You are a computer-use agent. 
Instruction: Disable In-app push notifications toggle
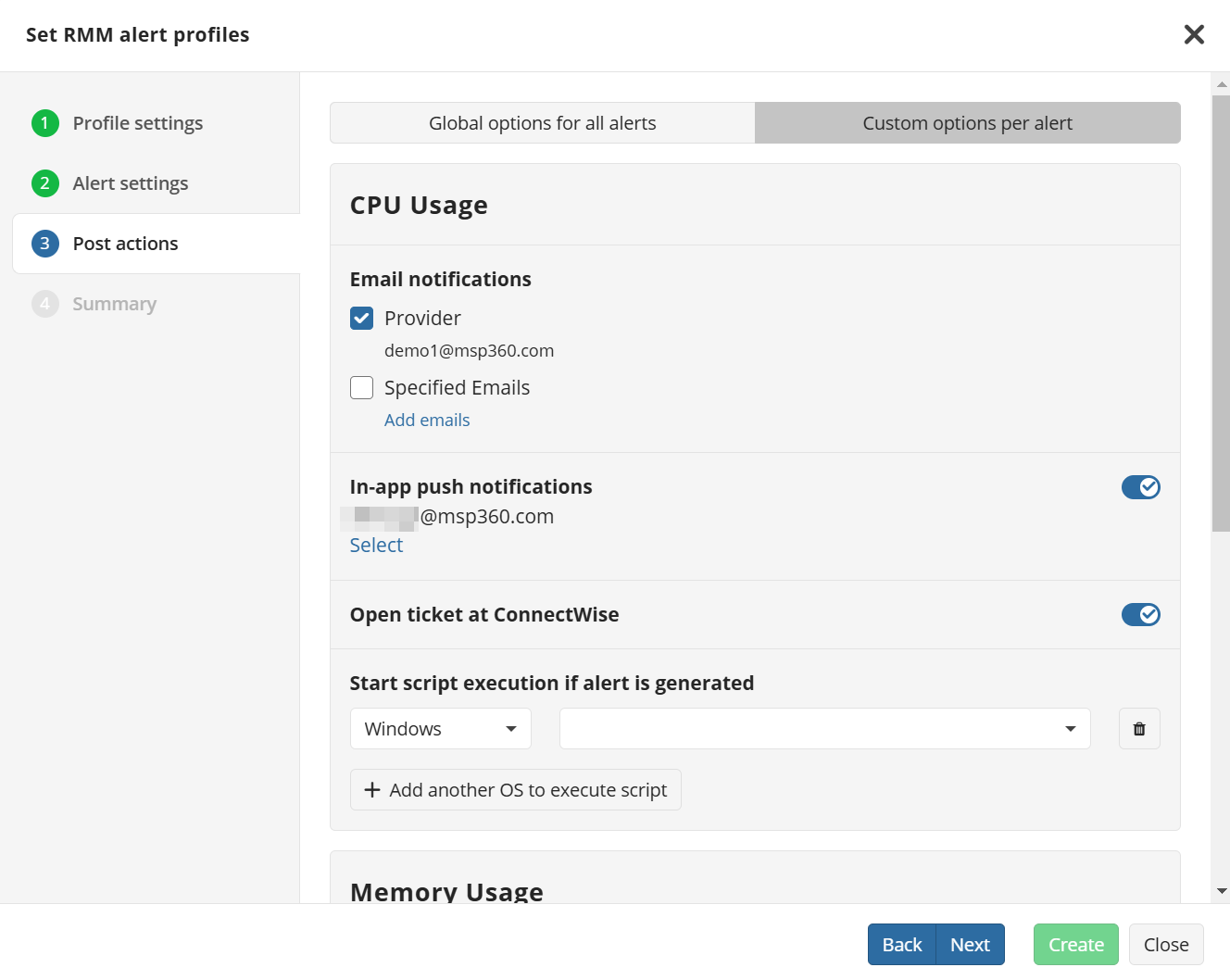tap(1140, 487)
